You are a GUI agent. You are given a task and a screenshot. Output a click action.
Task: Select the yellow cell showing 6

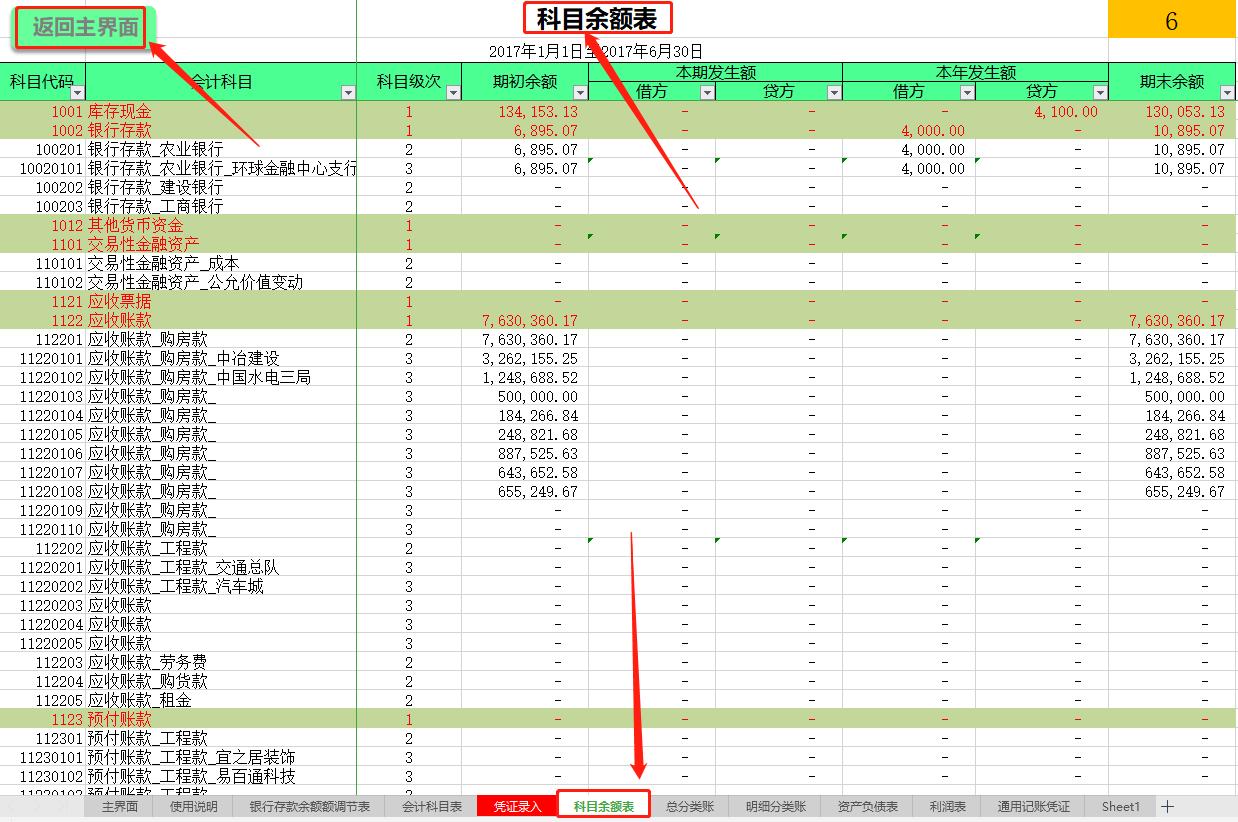coord(1172,18)
